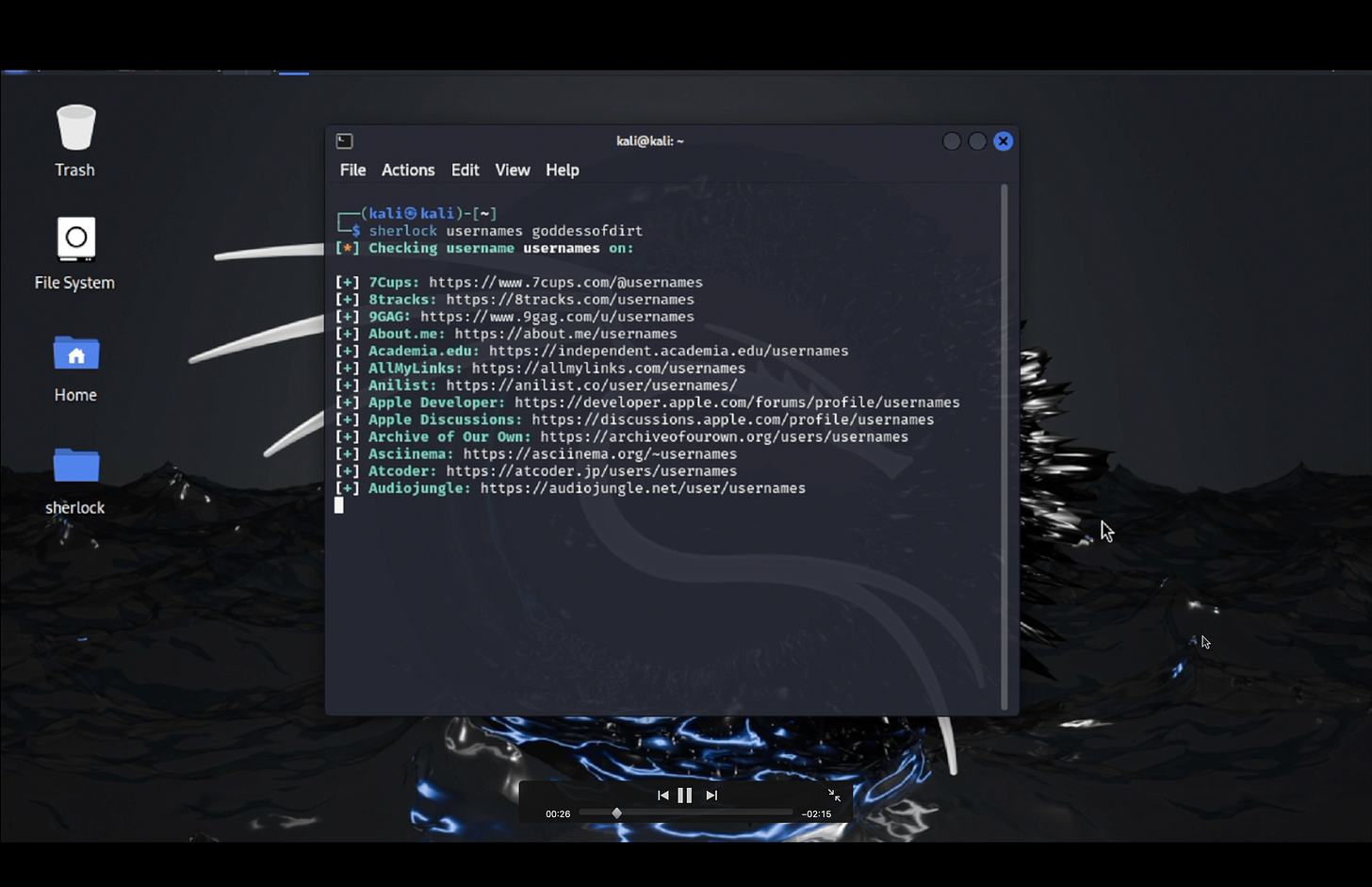Click 'Checking username usernames on:' line
This screenshot has width=1372, height=887.
click(x=501, y=248)
